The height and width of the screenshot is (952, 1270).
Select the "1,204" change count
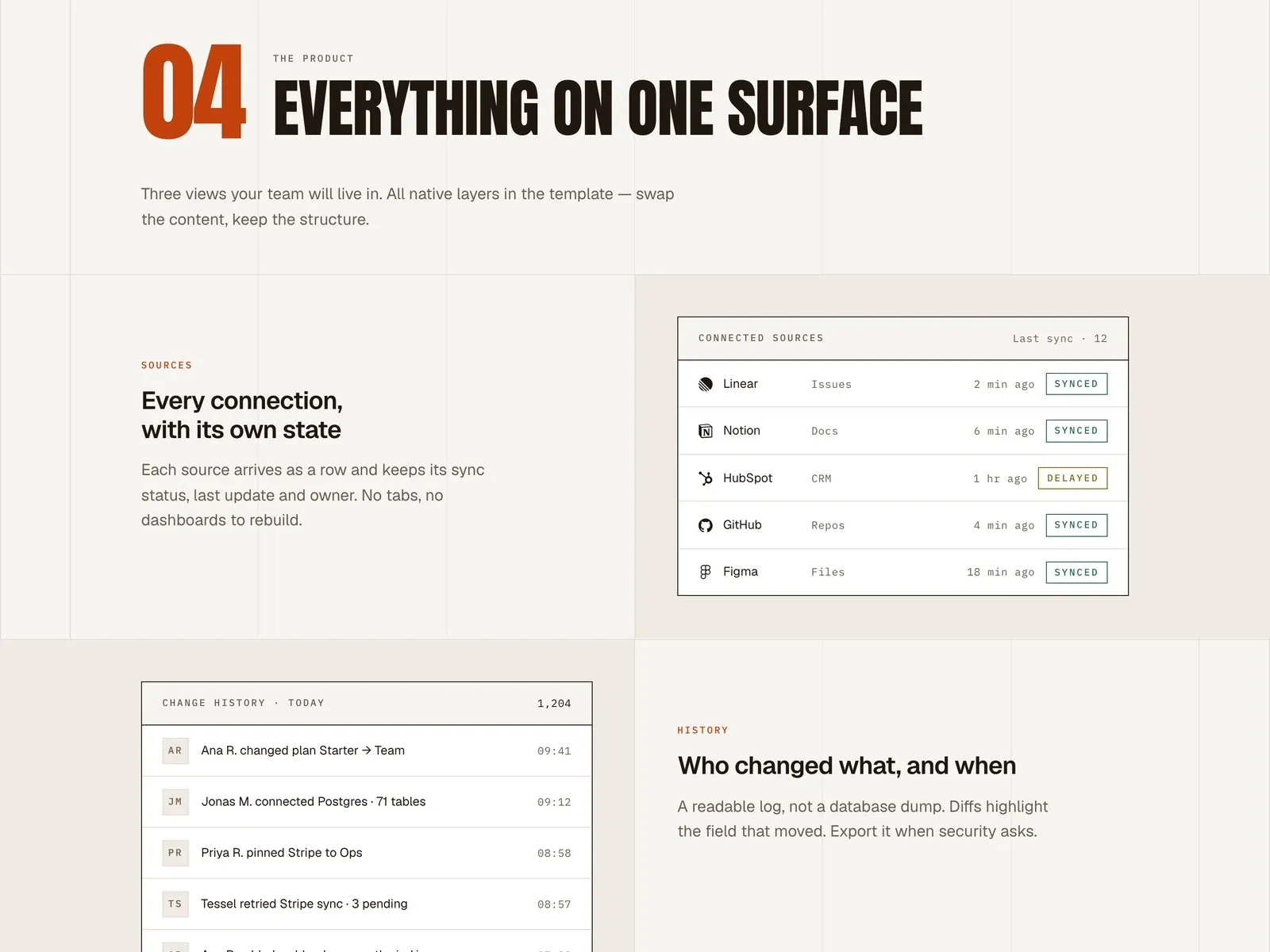pos(554,704)
